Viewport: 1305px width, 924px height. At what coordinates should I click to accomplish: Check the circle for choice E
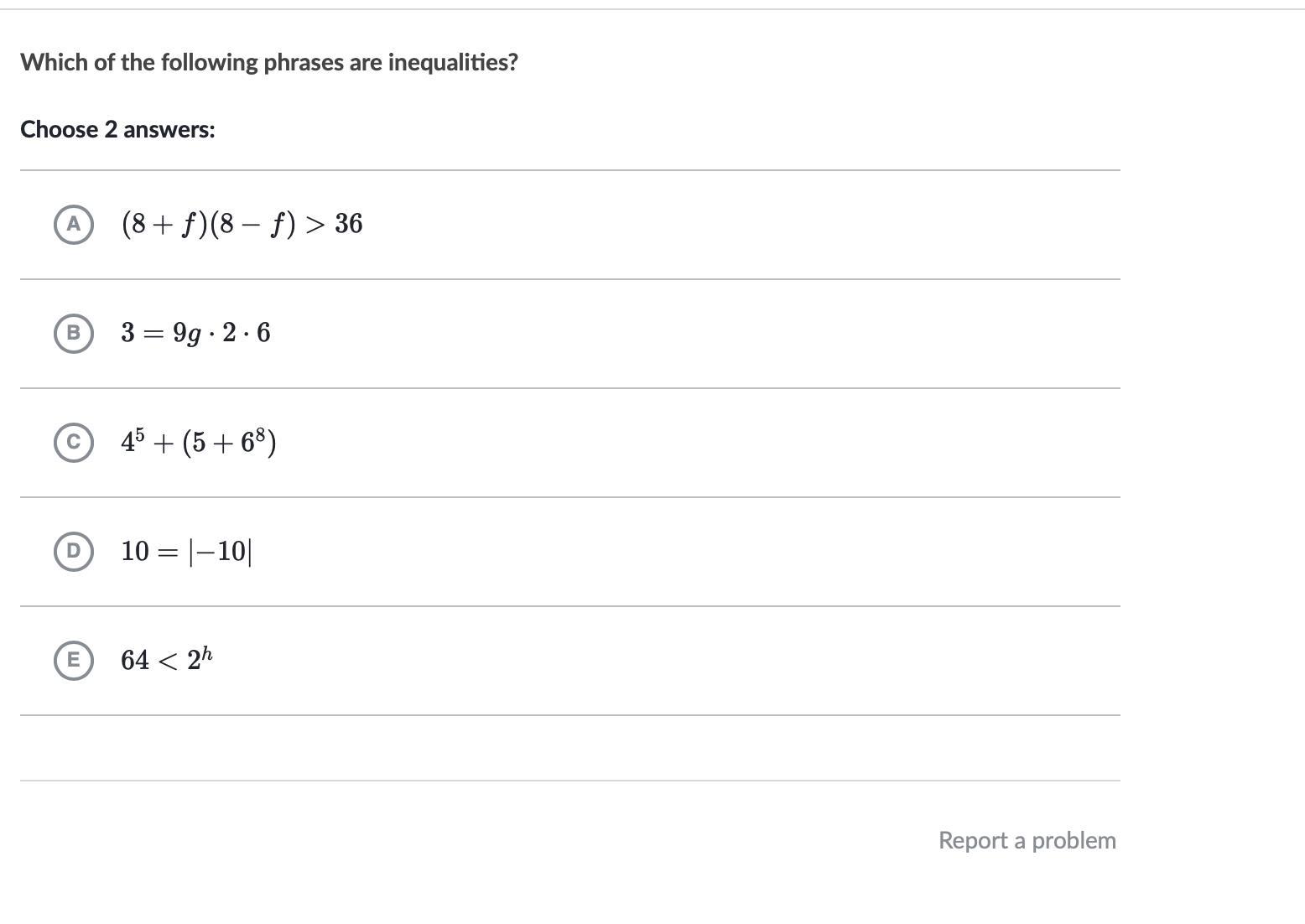tap(74, 660)
